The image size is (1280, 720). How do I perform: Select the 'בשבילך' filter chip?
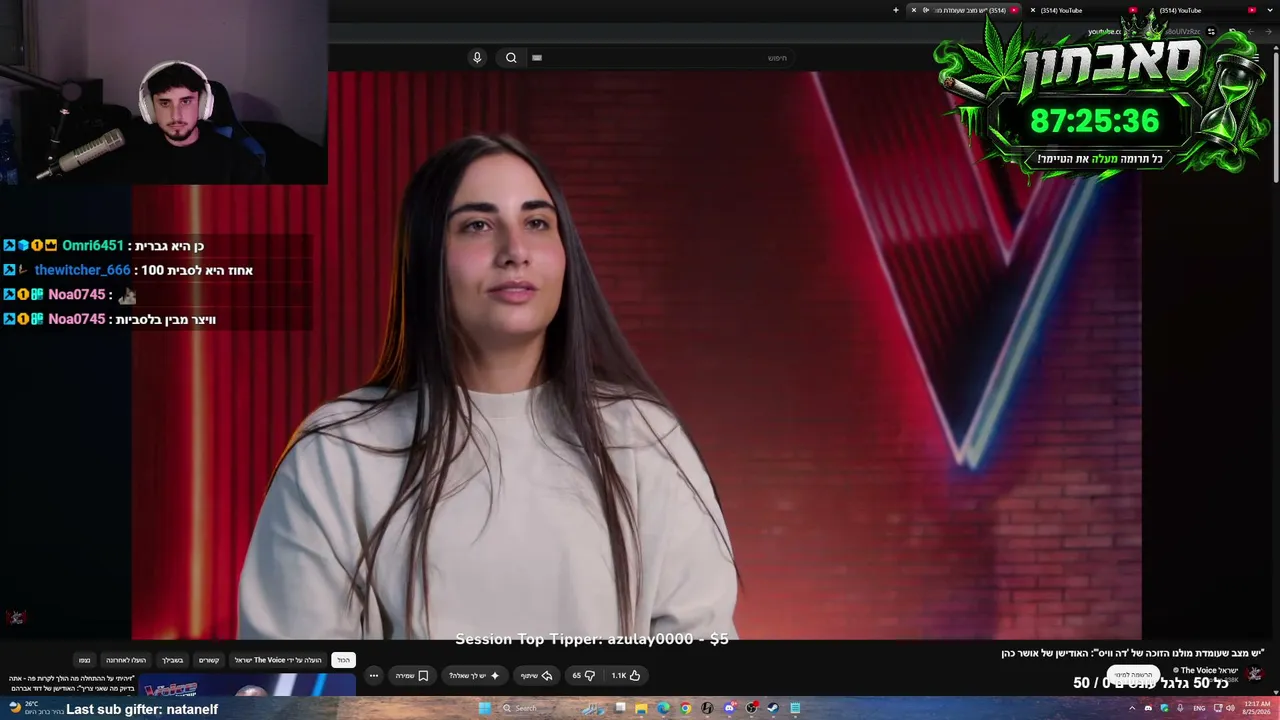tap(173, 660)
